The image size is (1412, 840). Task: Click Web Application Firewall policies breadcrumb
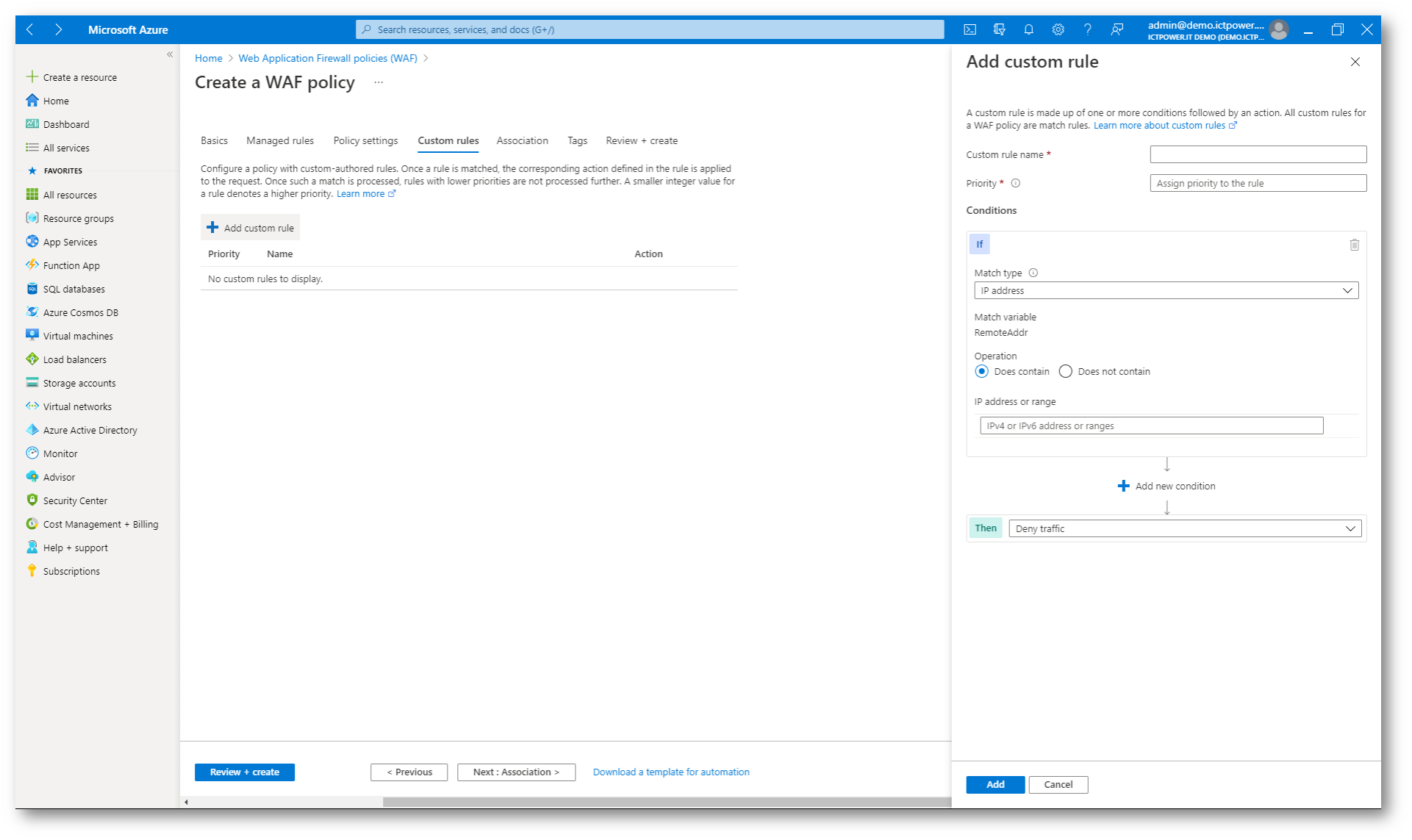click(328, 58)
